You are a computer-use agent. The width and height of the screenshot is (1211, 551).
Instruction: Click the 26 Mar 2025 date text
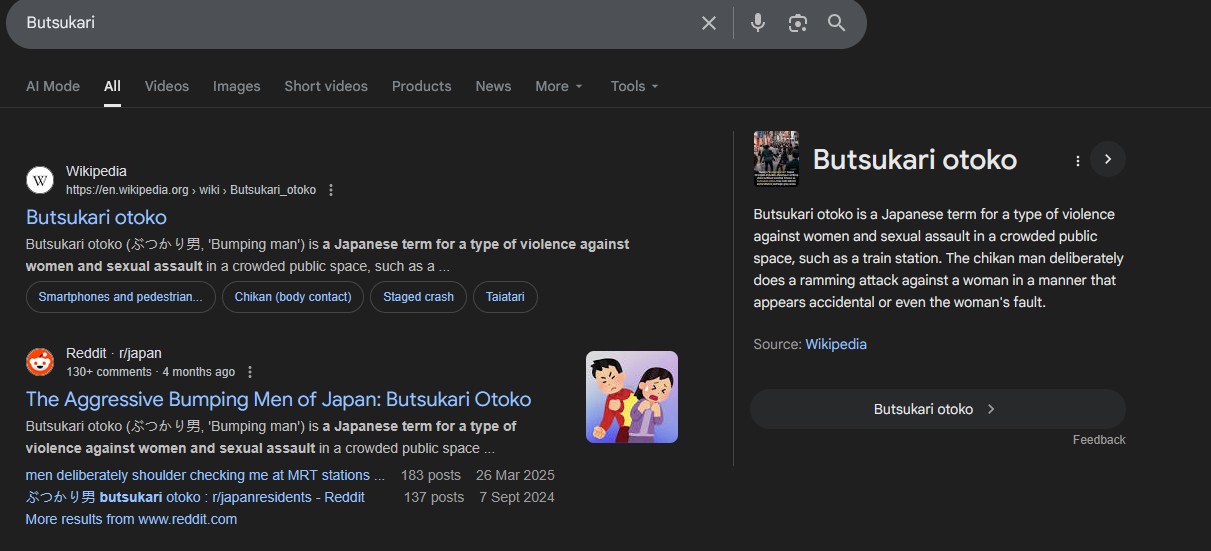(515, 475)
